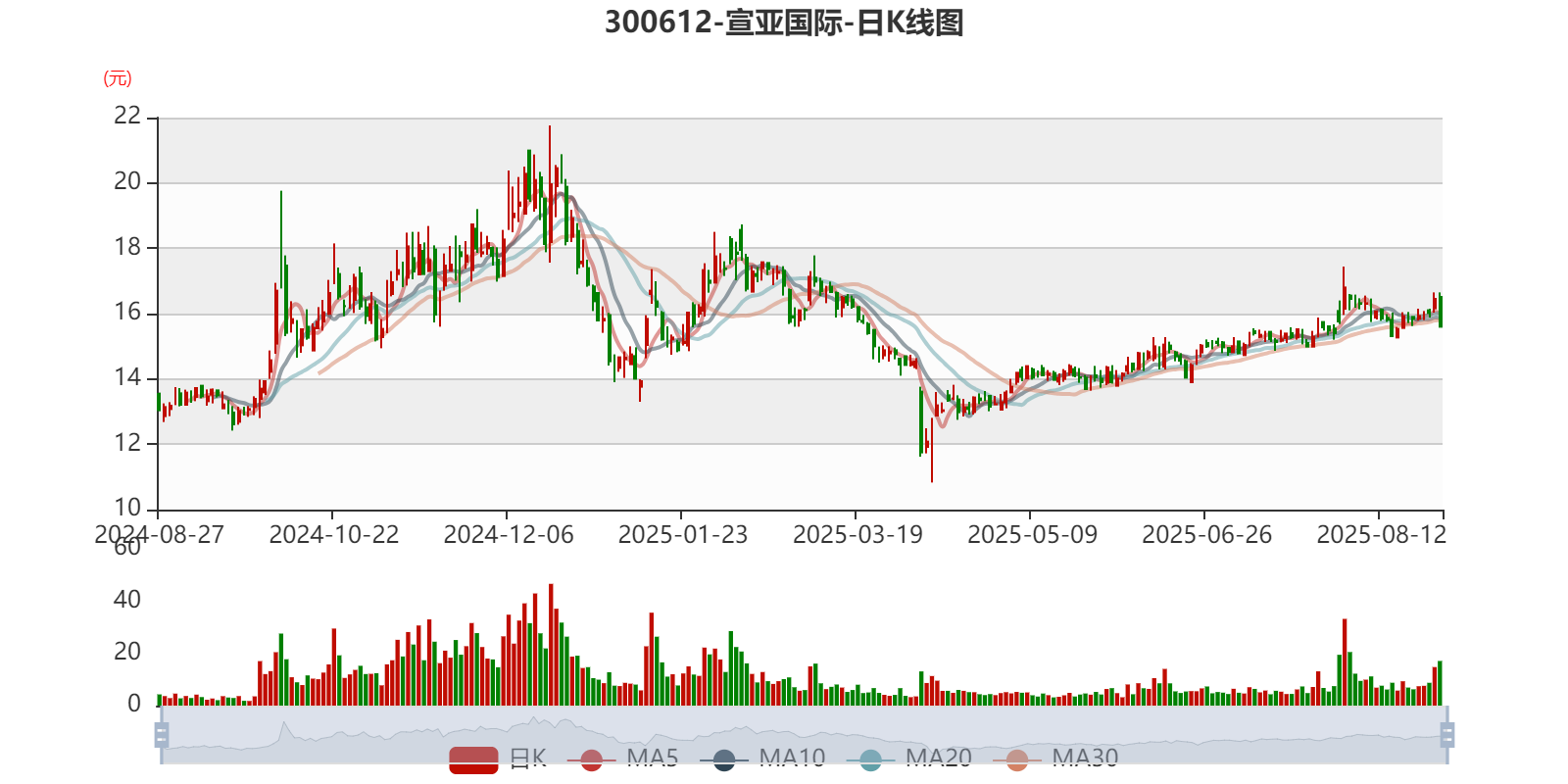Click the 2025-06-26 date axis label
The image size is (1568, 784).
pyautogui.click(x=1206, y=535)
